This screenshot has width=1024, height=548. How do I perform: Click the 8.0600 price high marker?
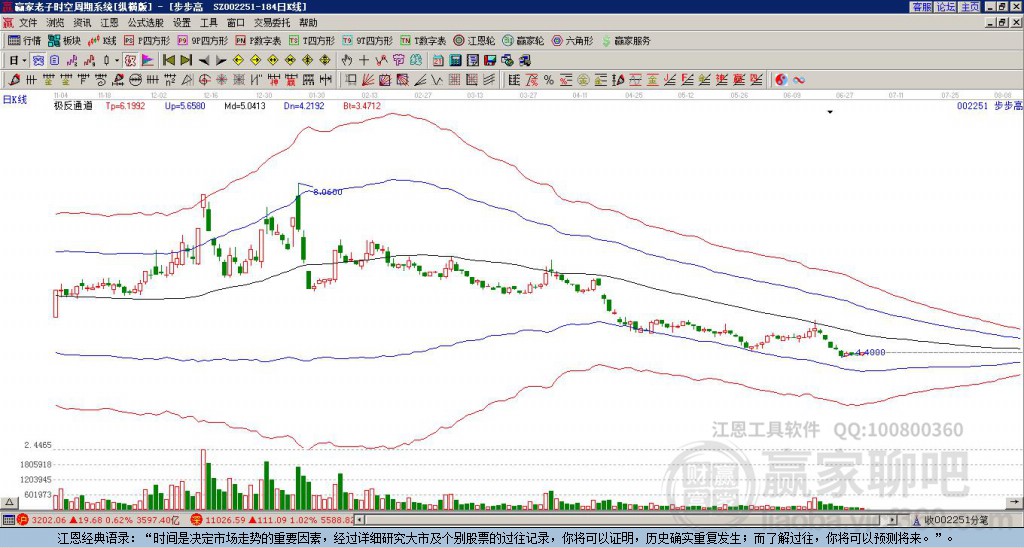[328, 192]
